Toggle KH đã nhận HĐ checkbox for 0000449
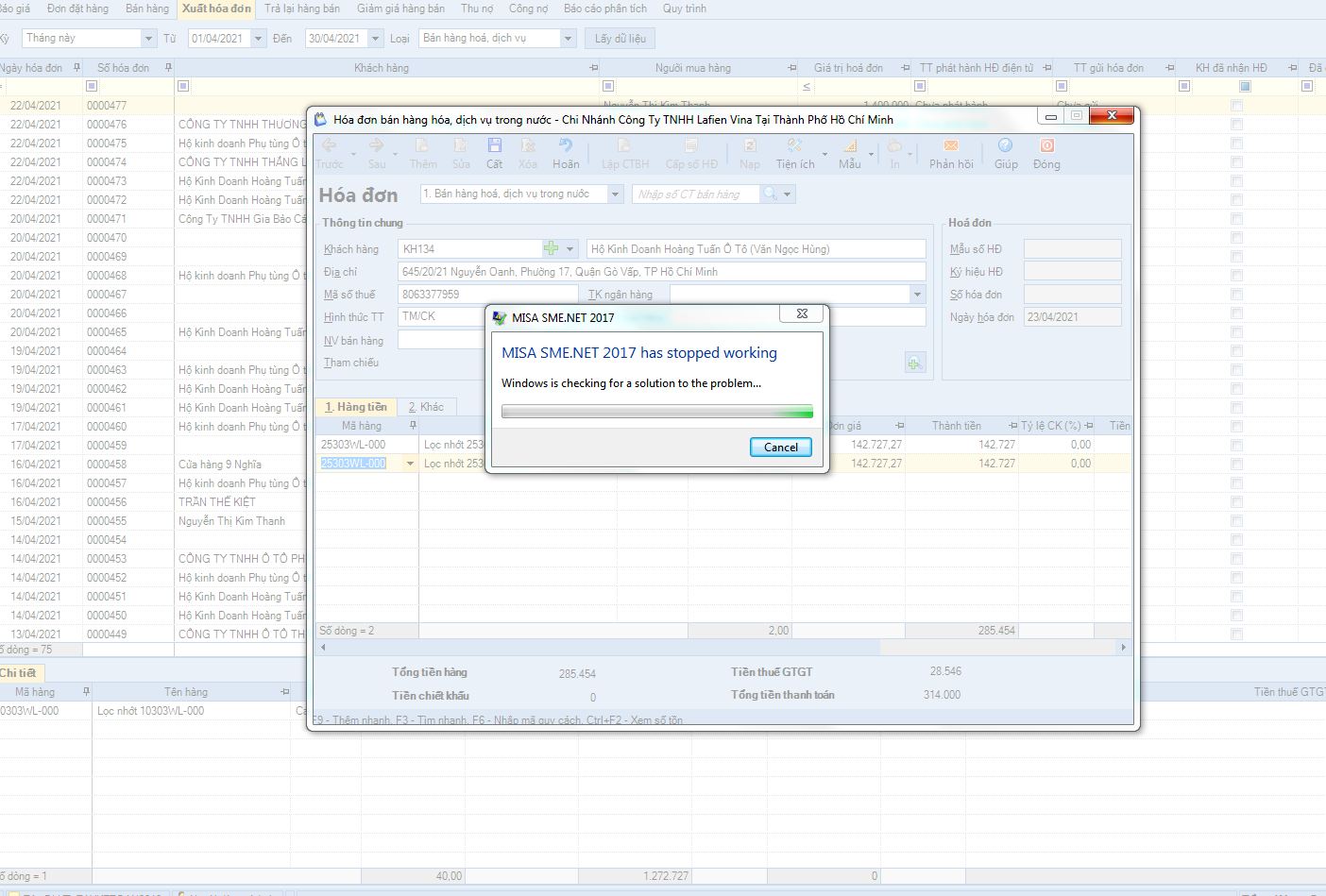The width and height of the screenshot is (1326, 896). click(1237, 634)
